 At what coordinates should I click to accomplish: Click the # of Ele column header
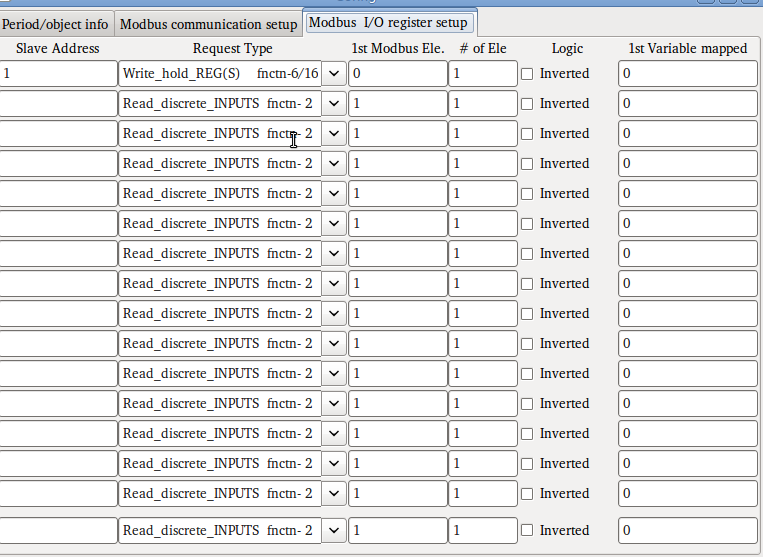click(483, 49)
